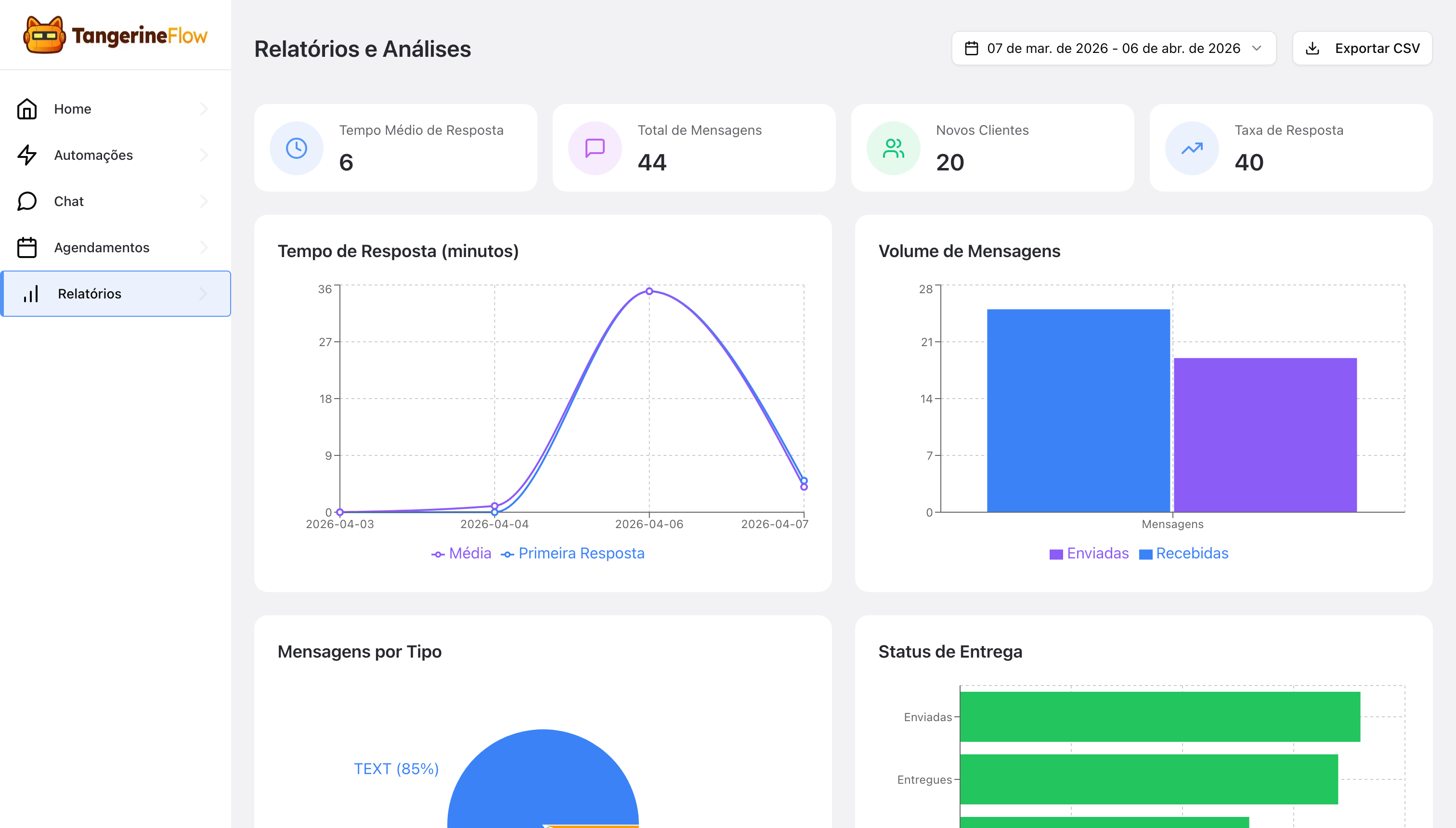The image size is (1456, 828).
Task: Click the Chat speech bubble icon
Action: pyautogui.click(x=27, y=201)
